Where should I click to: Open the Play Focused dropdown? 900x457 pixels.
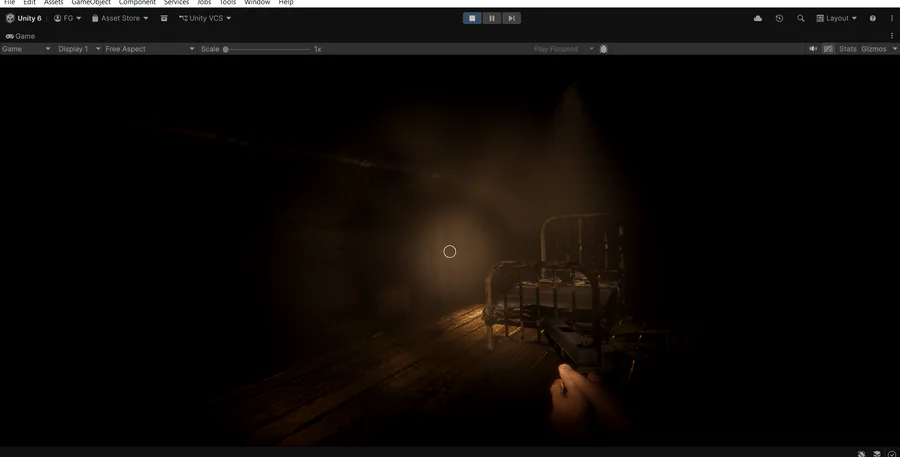point(563,49)
